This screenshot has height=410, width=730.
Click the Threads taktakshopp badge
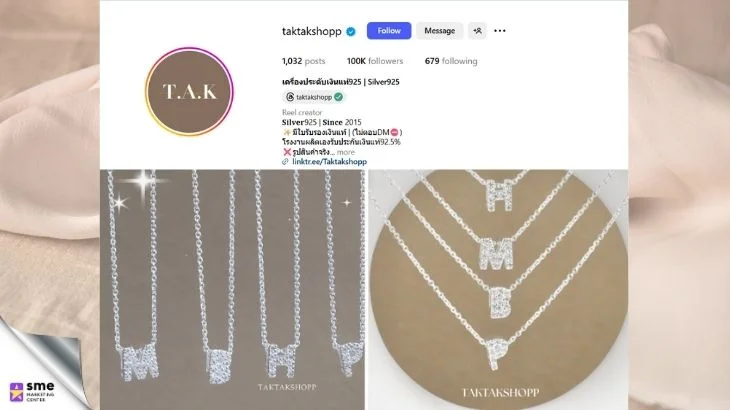point(313,97)
